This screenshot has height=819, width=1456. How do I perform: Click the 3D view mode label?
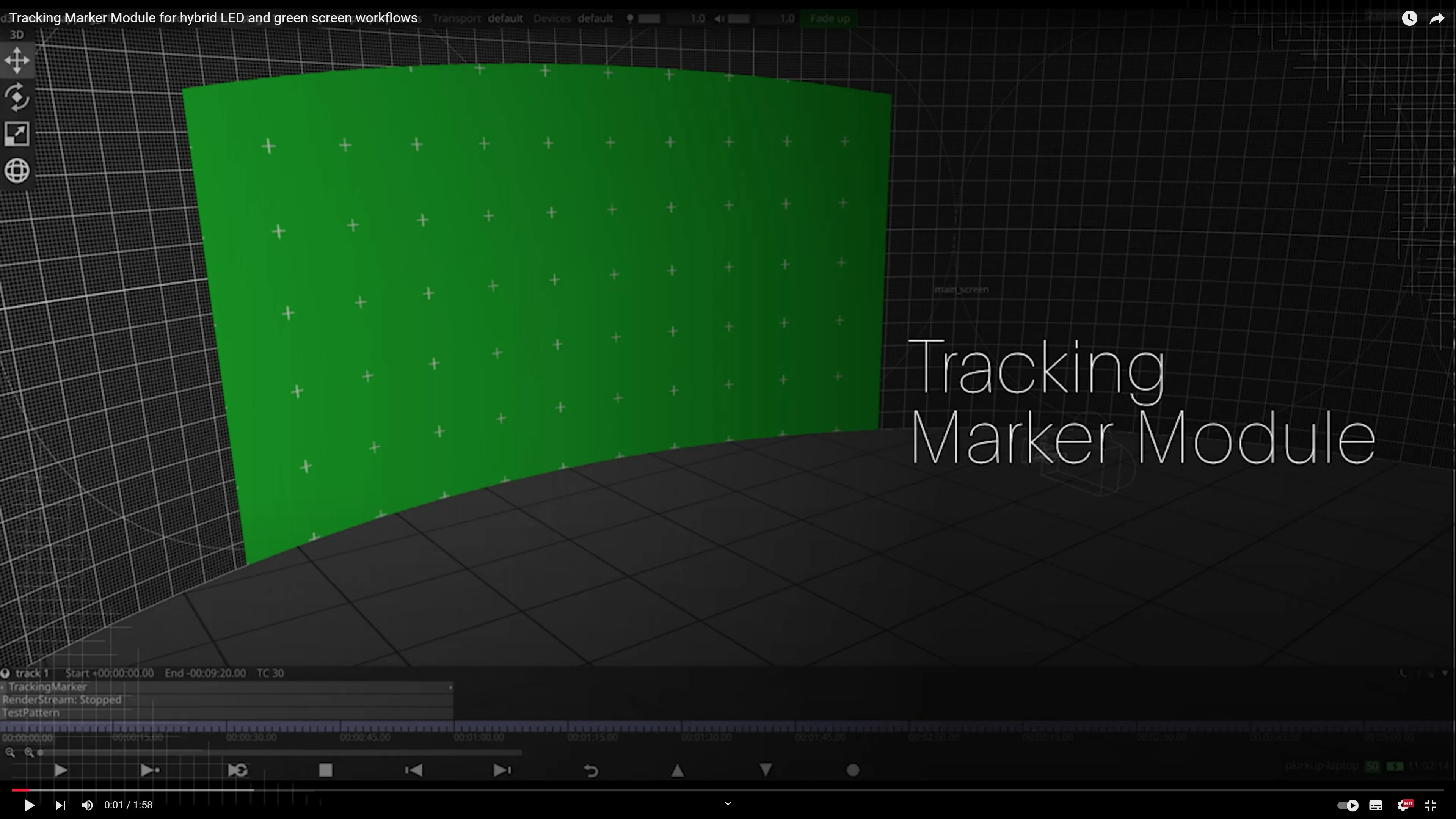pyautogui.click(x=17, y=34)
